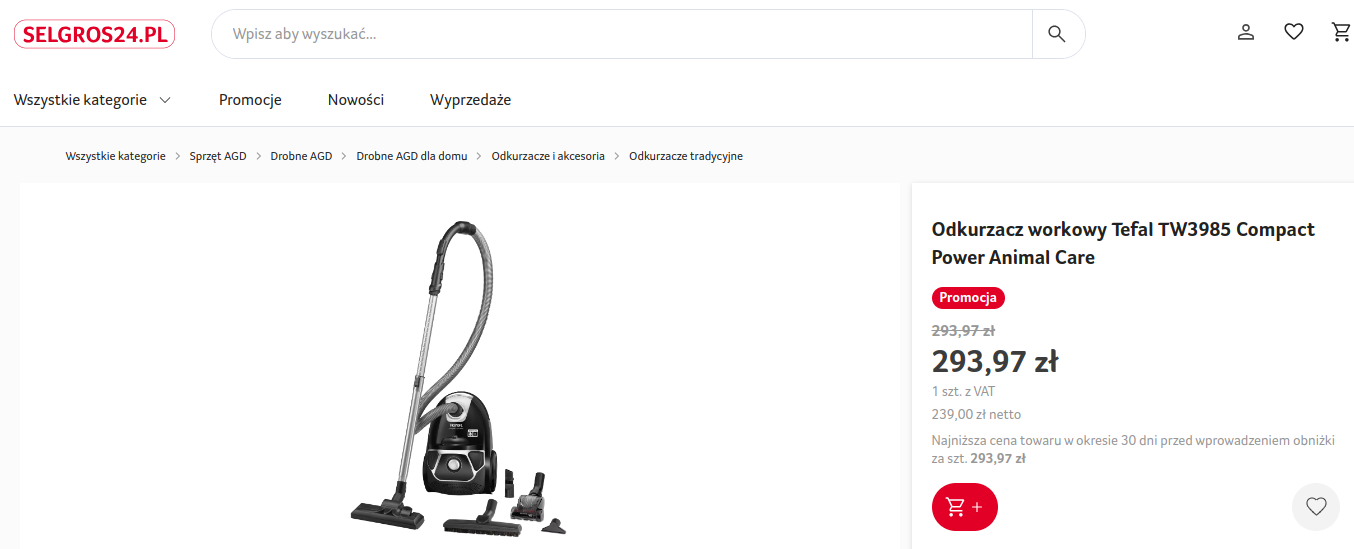
Task: Open the Nowości menu item
Action: [356, 100]
